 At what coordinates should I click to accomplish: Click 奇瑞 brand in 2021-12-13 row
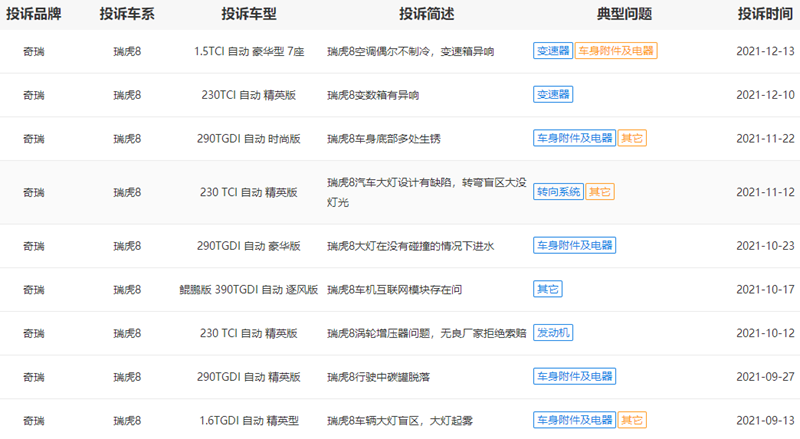tap(34, 52)
